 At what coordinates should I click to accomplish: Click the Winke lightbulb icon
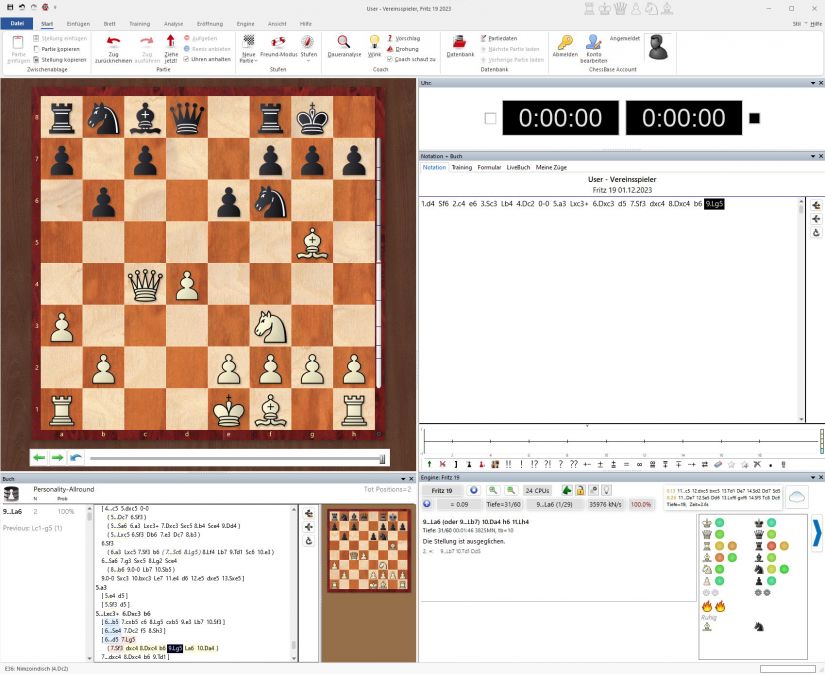point(374,41)
